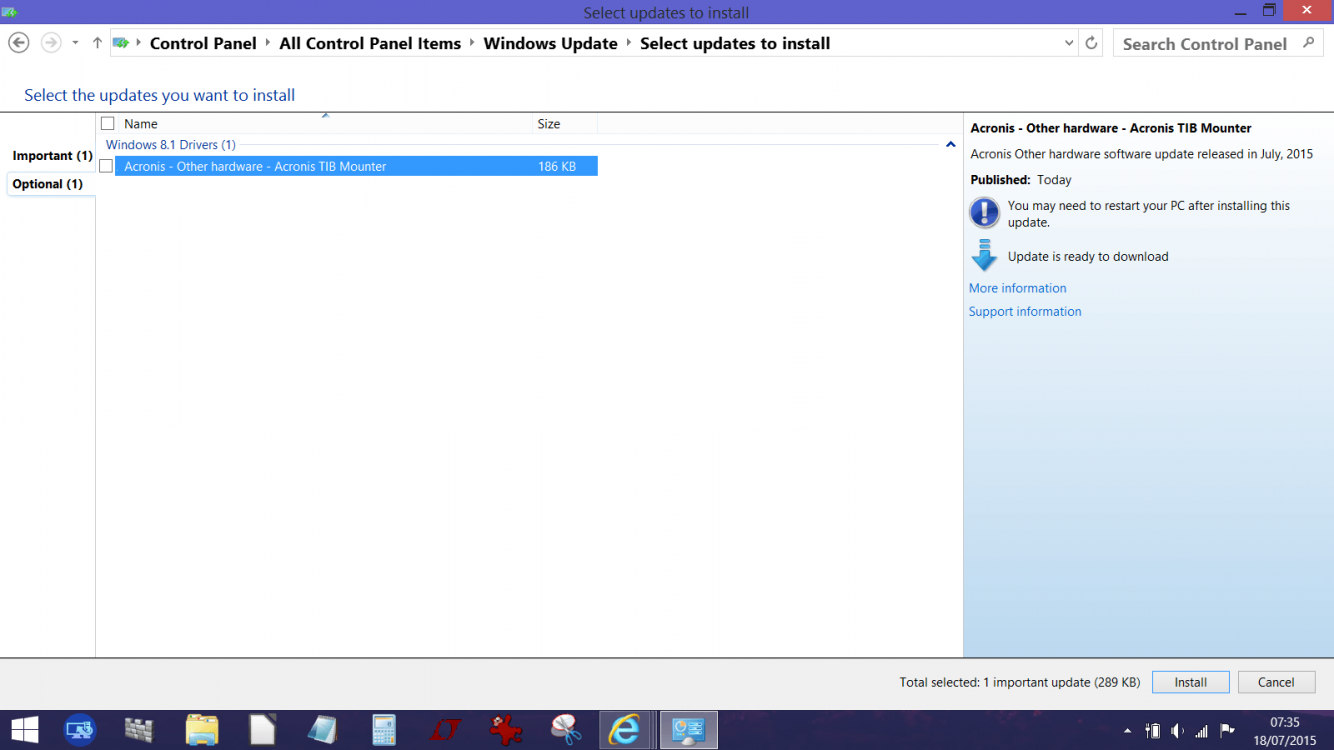The height and width of the screenshot is (750, 1334).
Task: Expand the arrow after All Control Panel Items
Action: click(472, 43)
